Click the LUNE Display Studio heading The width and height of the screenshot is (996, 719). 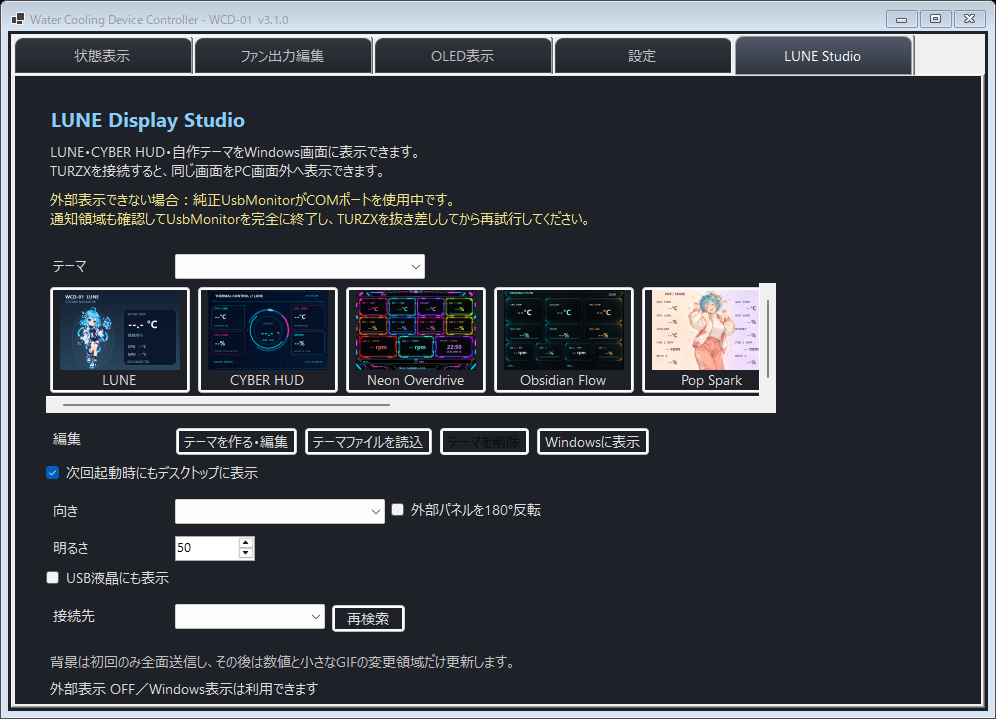coord(147,120)
